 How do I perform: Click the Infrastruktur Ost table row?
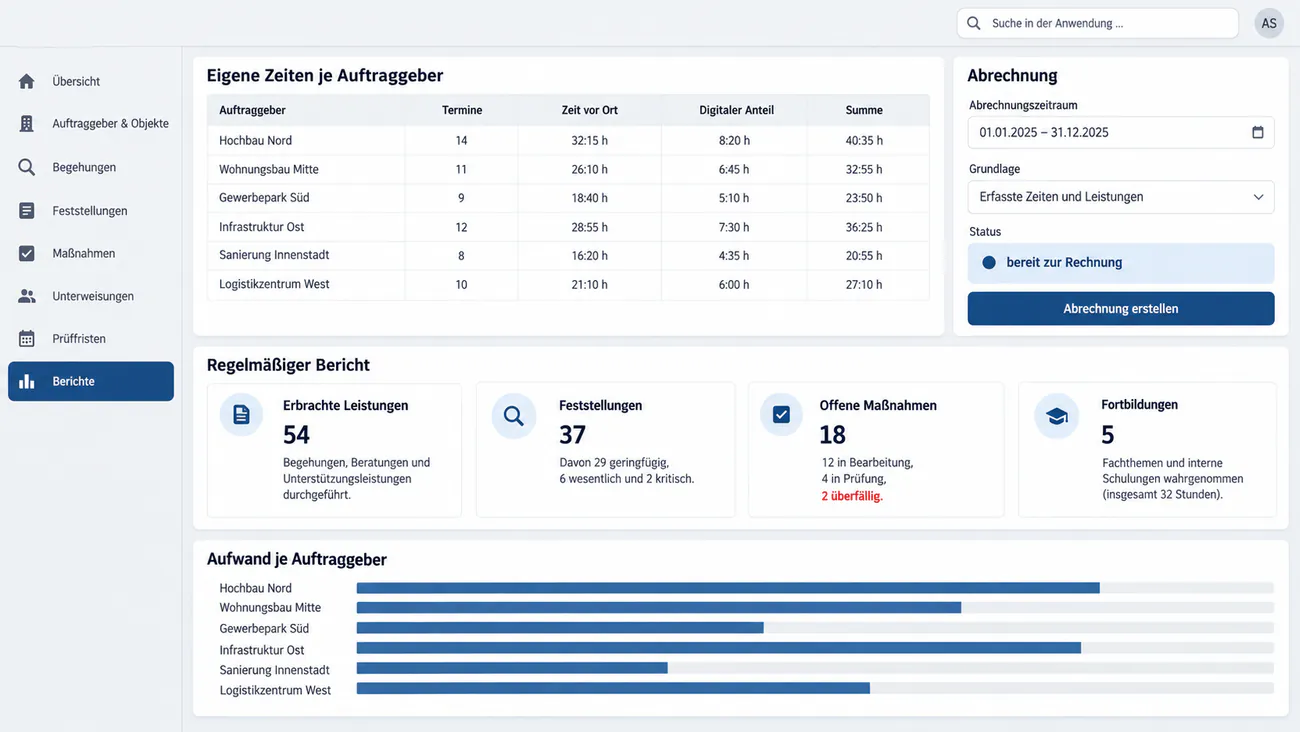pyautogui.click(x=568, y=227)
